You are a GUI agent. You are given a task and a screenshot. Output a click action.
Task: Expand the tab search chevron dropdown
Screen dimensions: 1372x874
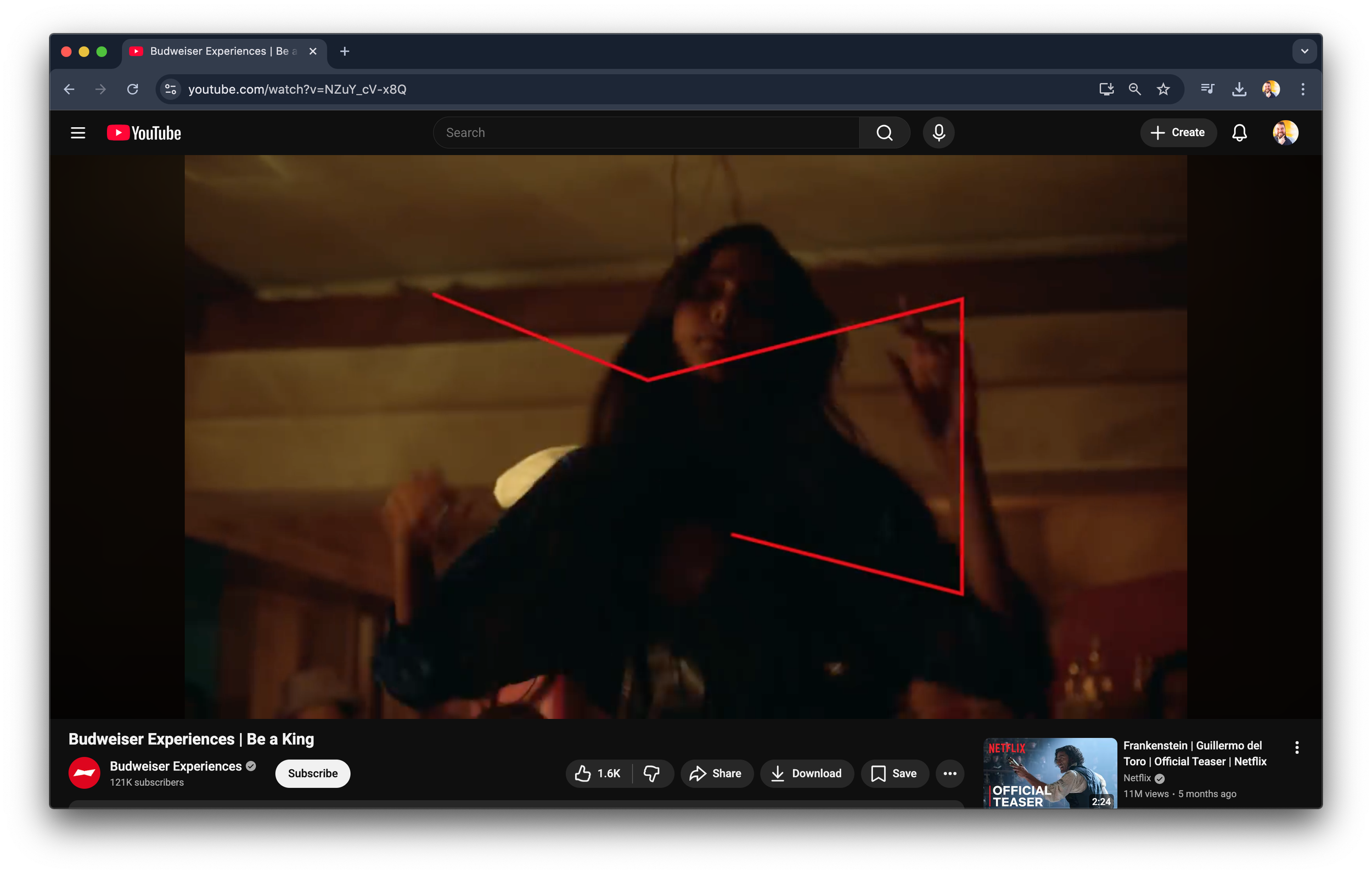pos(1304,51)
